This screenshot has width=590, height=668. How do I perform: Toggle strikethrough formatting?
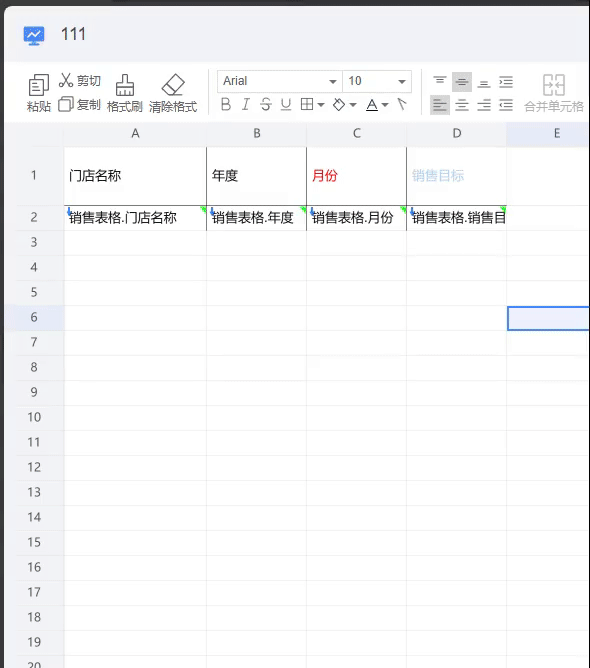click(x=266, y=104)
